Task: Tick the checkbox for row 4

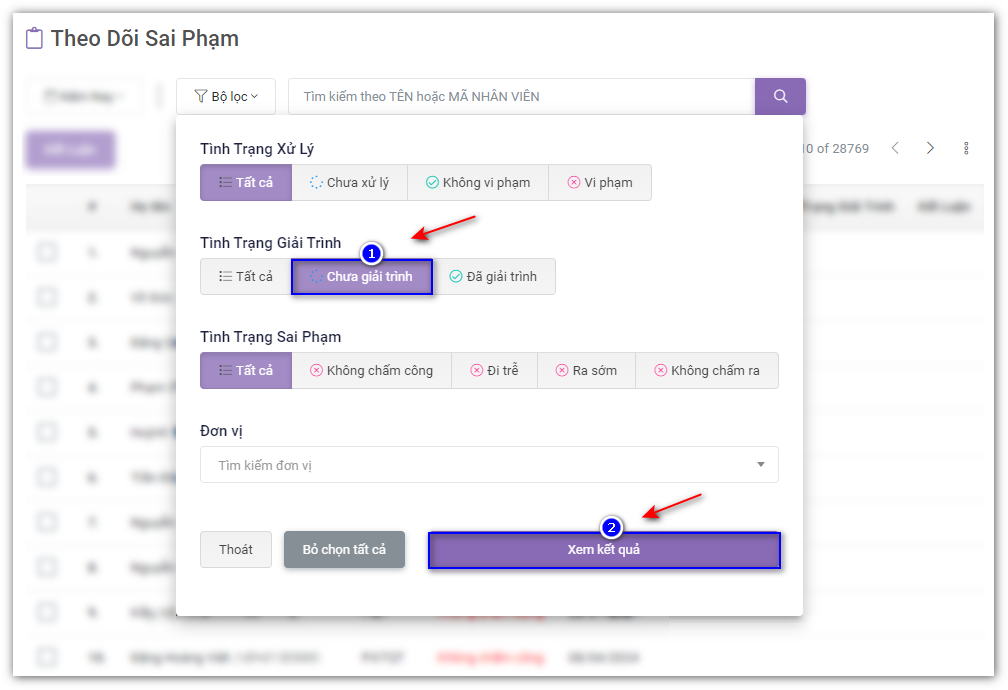Action: pos(47,387)
